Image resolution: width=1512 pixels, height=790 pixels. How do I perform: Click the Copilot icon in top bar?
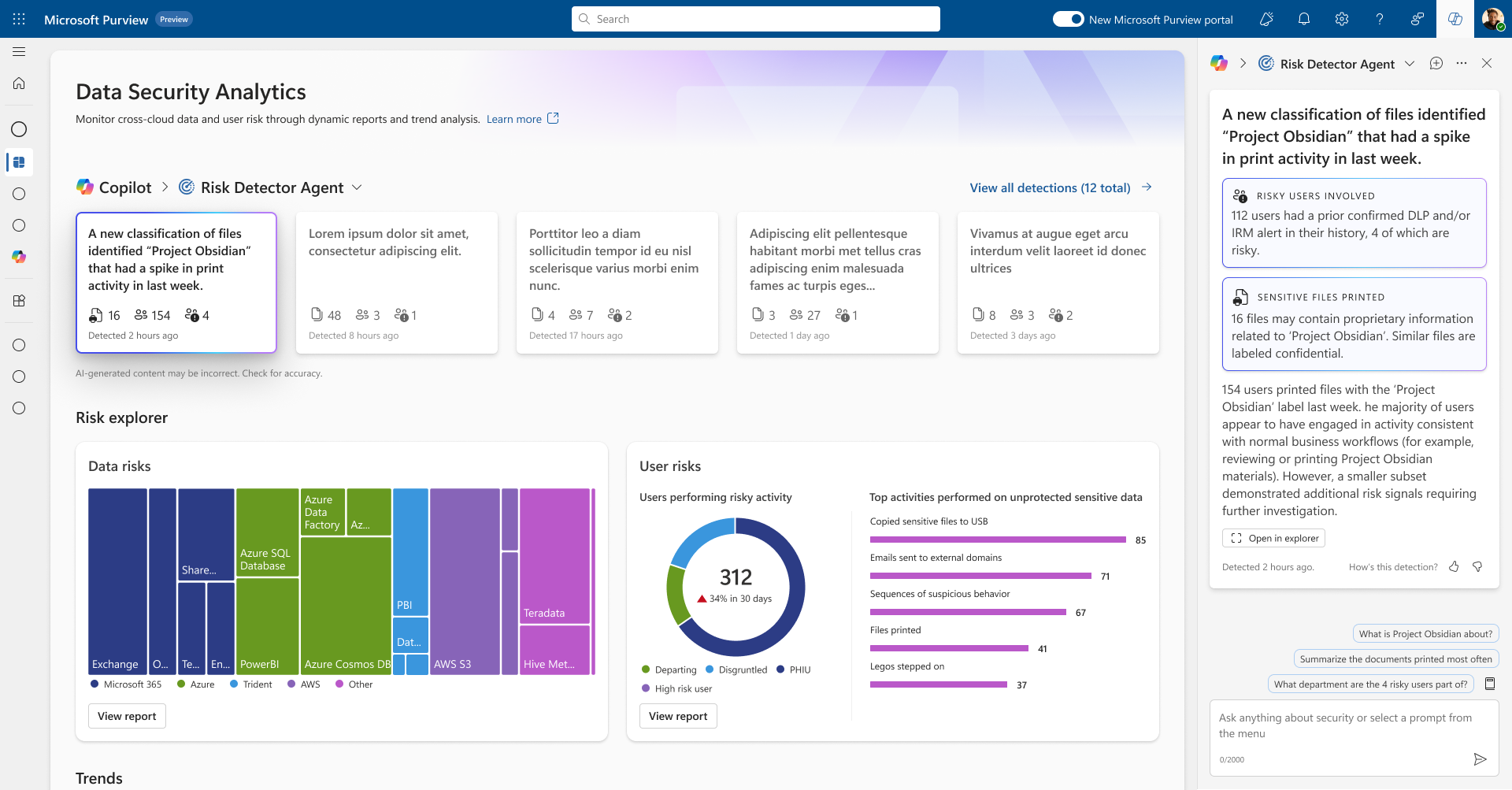point(1455,19)
